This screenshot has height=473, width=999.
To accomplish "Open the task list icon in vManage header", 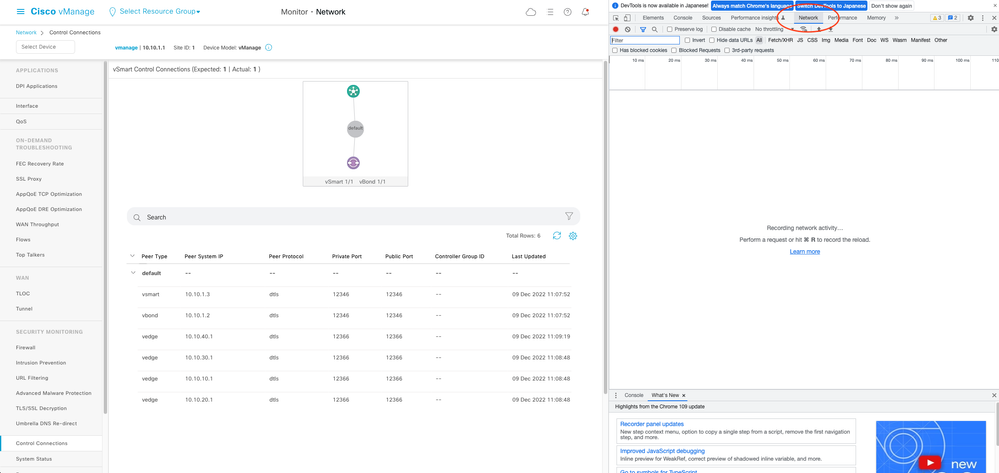I will pos(550,12).
